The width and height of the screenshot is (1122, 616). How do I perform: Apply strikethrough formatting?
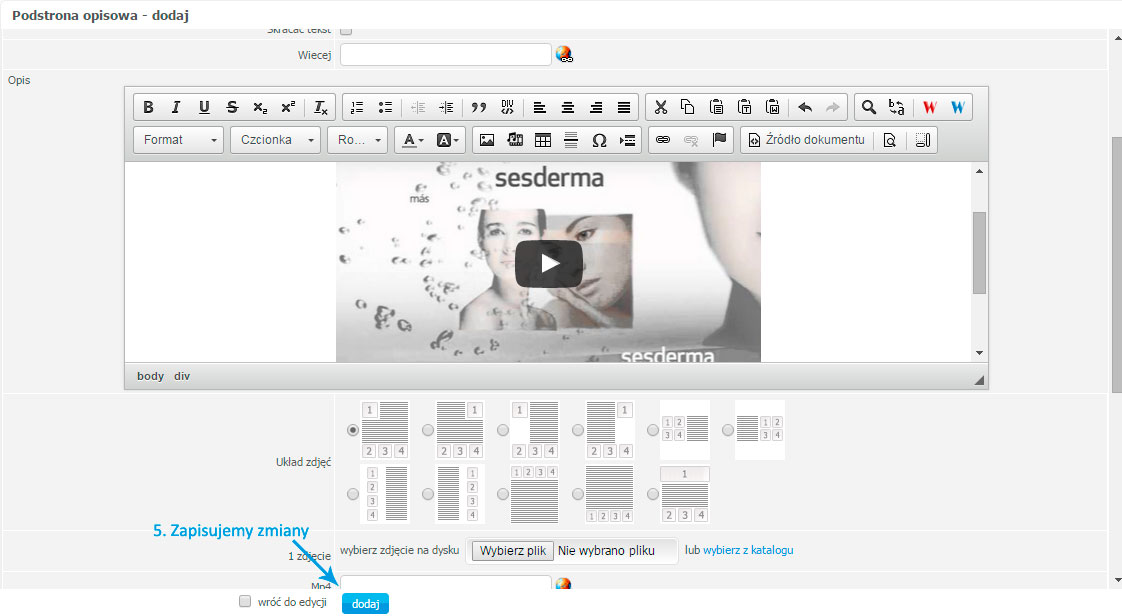coord(232,107)
